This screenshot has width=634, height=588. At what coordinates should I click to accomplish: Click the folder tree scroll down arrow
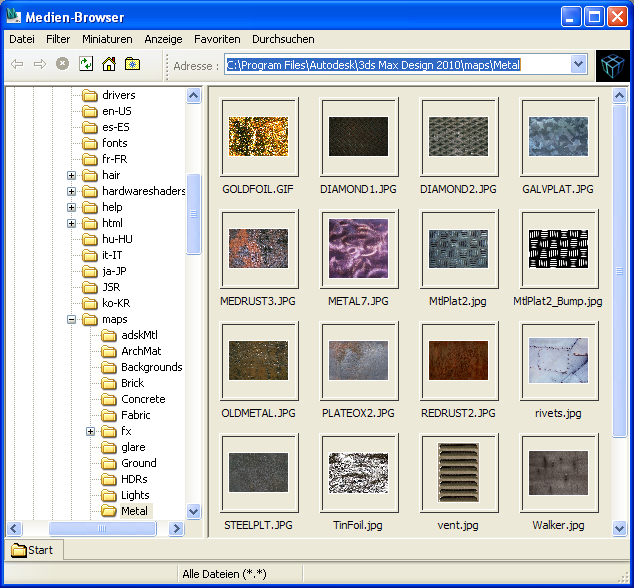point(194,512)
